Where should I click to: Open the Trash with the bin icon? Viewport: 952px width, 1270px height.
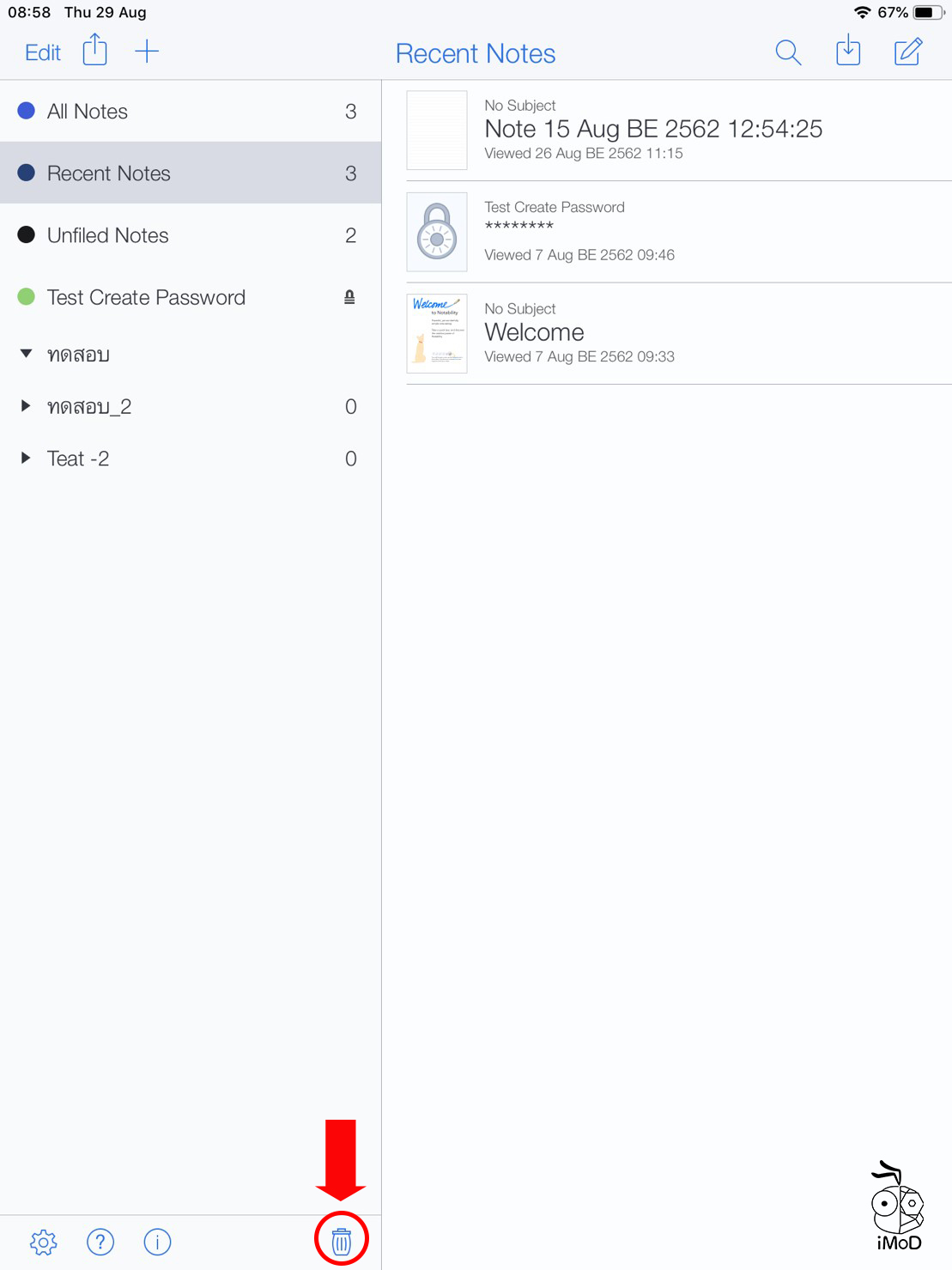342,1240
